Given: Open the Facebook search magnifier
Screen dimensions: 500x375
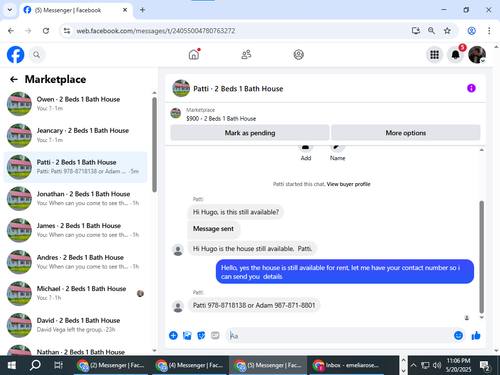Looking at the screenshot, I should (x=37, y=55).
